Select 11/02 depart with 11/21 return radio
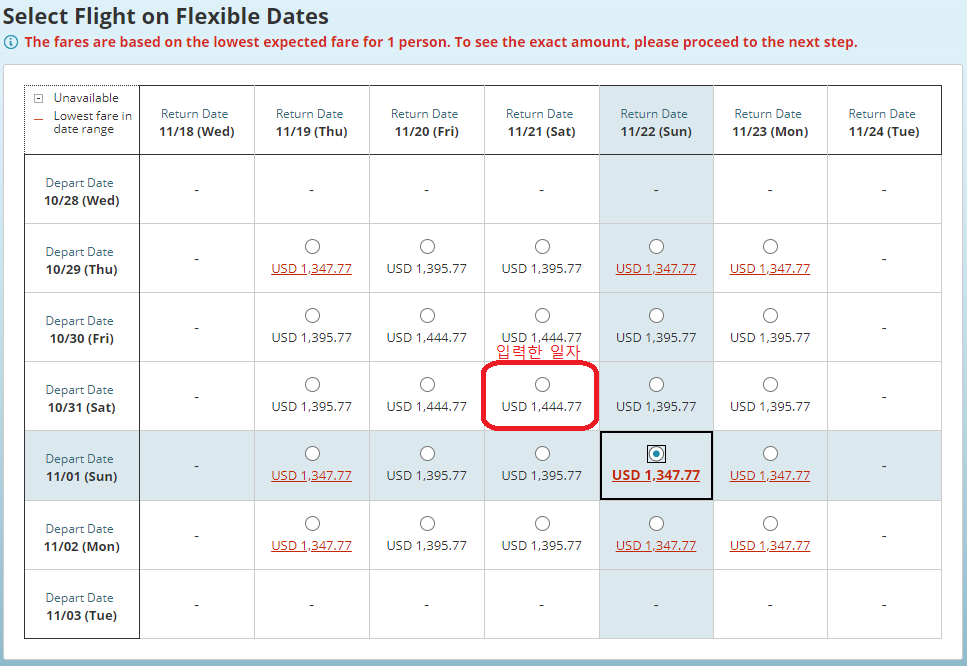The width and height of the screenshot is (967, 666). tap(542, 524)
